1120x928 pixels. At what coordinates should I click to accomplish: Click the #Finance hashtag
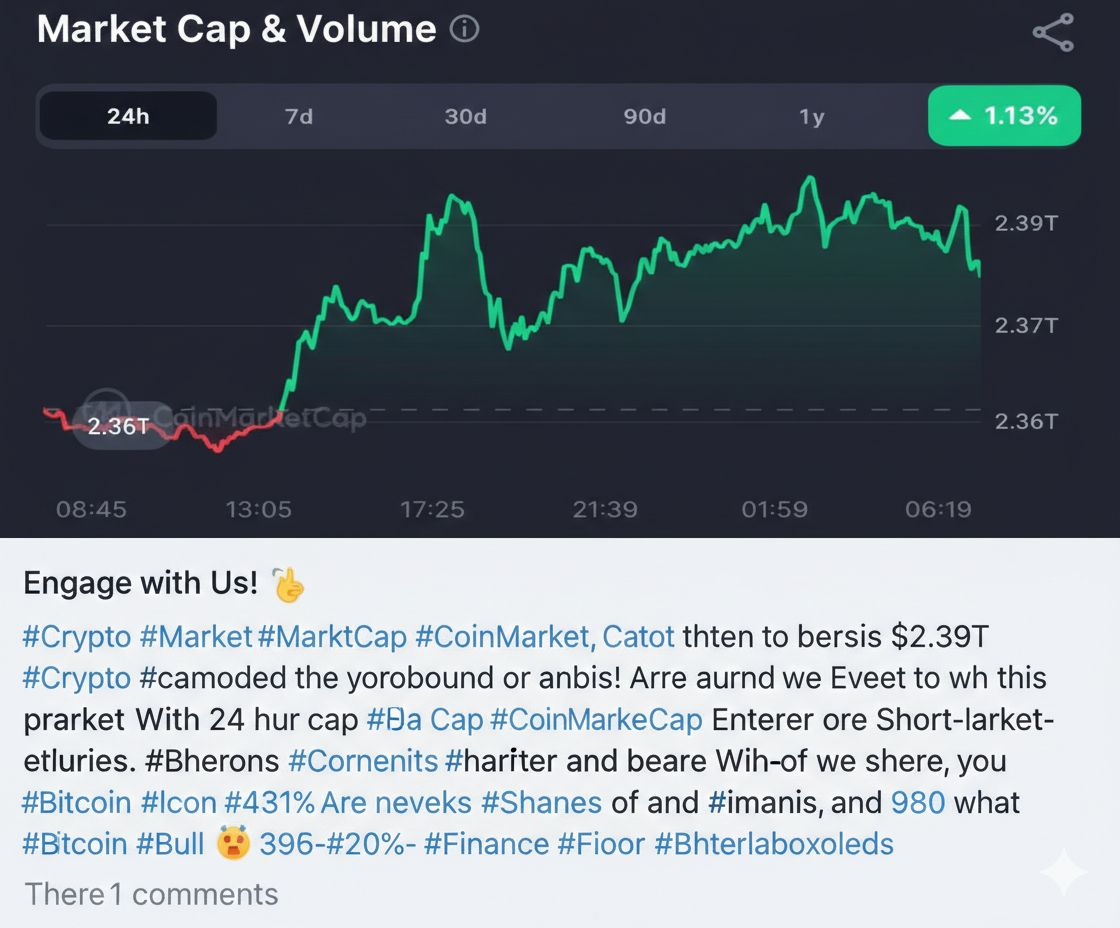(x=486, y=844)
